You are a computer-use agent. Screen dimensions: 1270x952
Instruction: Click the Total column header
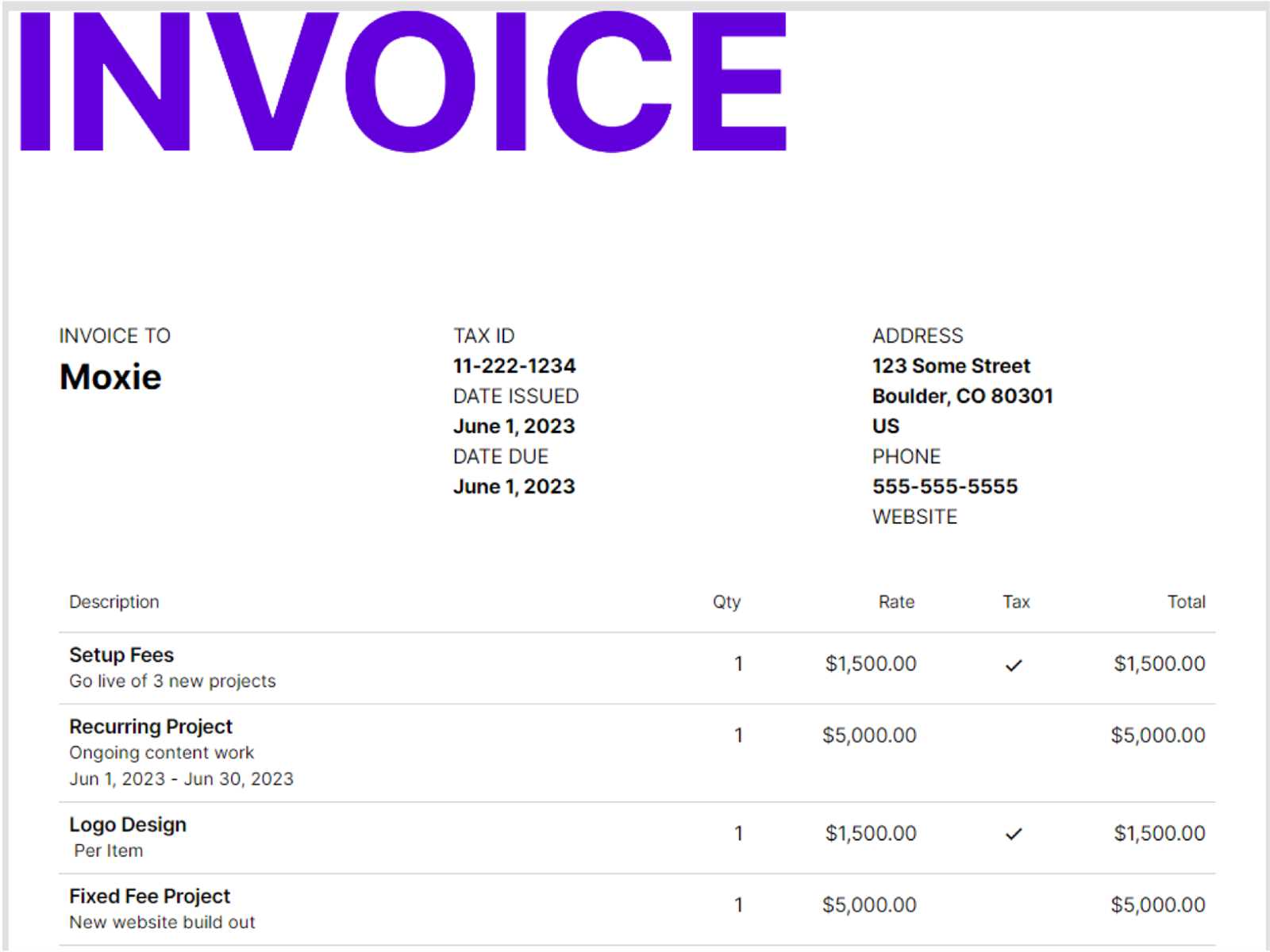tap(1186, 602)
